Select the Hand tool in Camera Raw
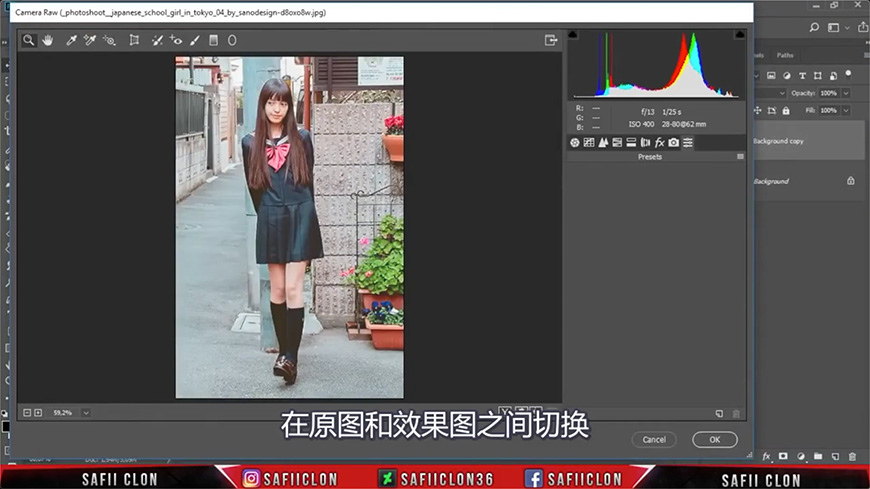870x489 pixels. pos(48,40)
